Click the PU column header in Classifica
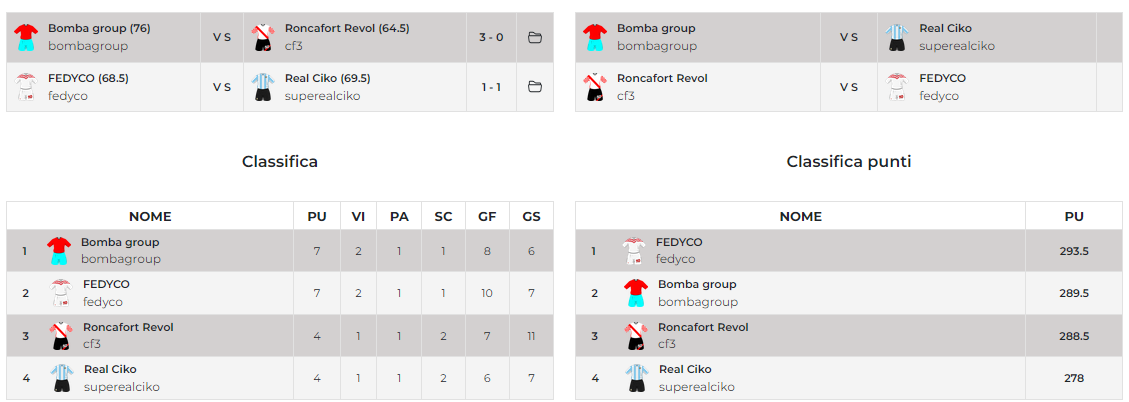The height and width of the screenshot is (402, 1129). [x=317, y=216]
